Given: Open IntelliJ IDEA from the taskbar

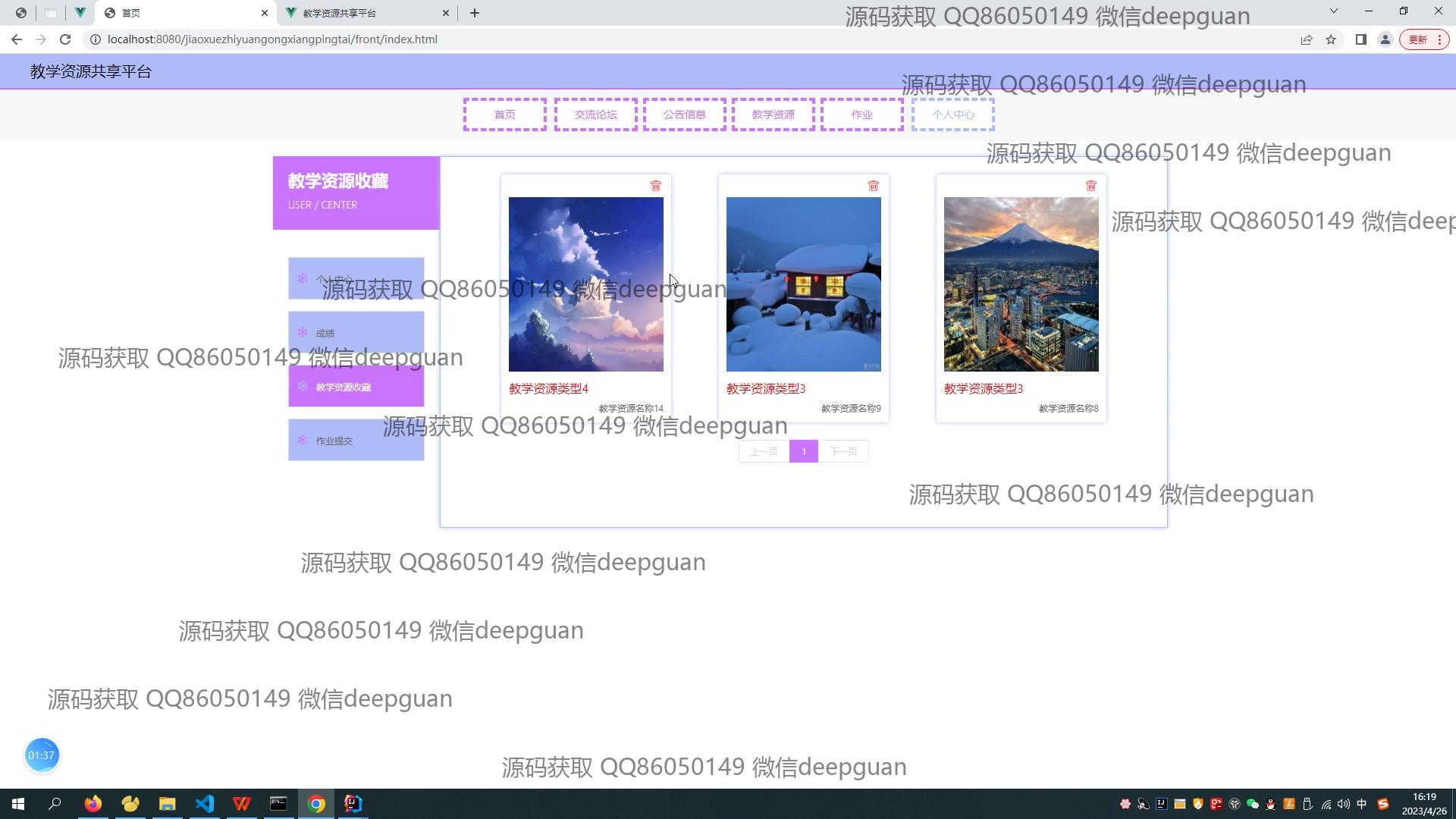Looking at the screenshot, I should pyautogui.click(x=353, y=804).
